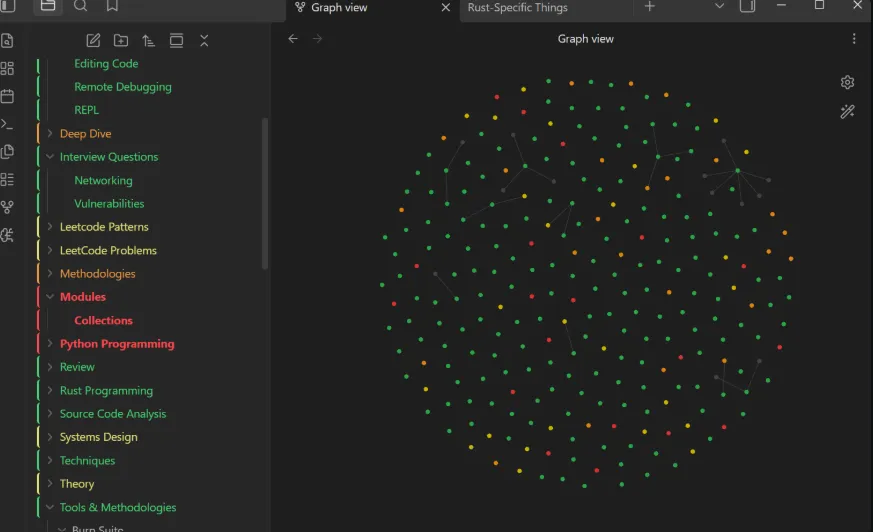Open the search tab icon
This screenshot has width=873, height=532.
point(80,6)
